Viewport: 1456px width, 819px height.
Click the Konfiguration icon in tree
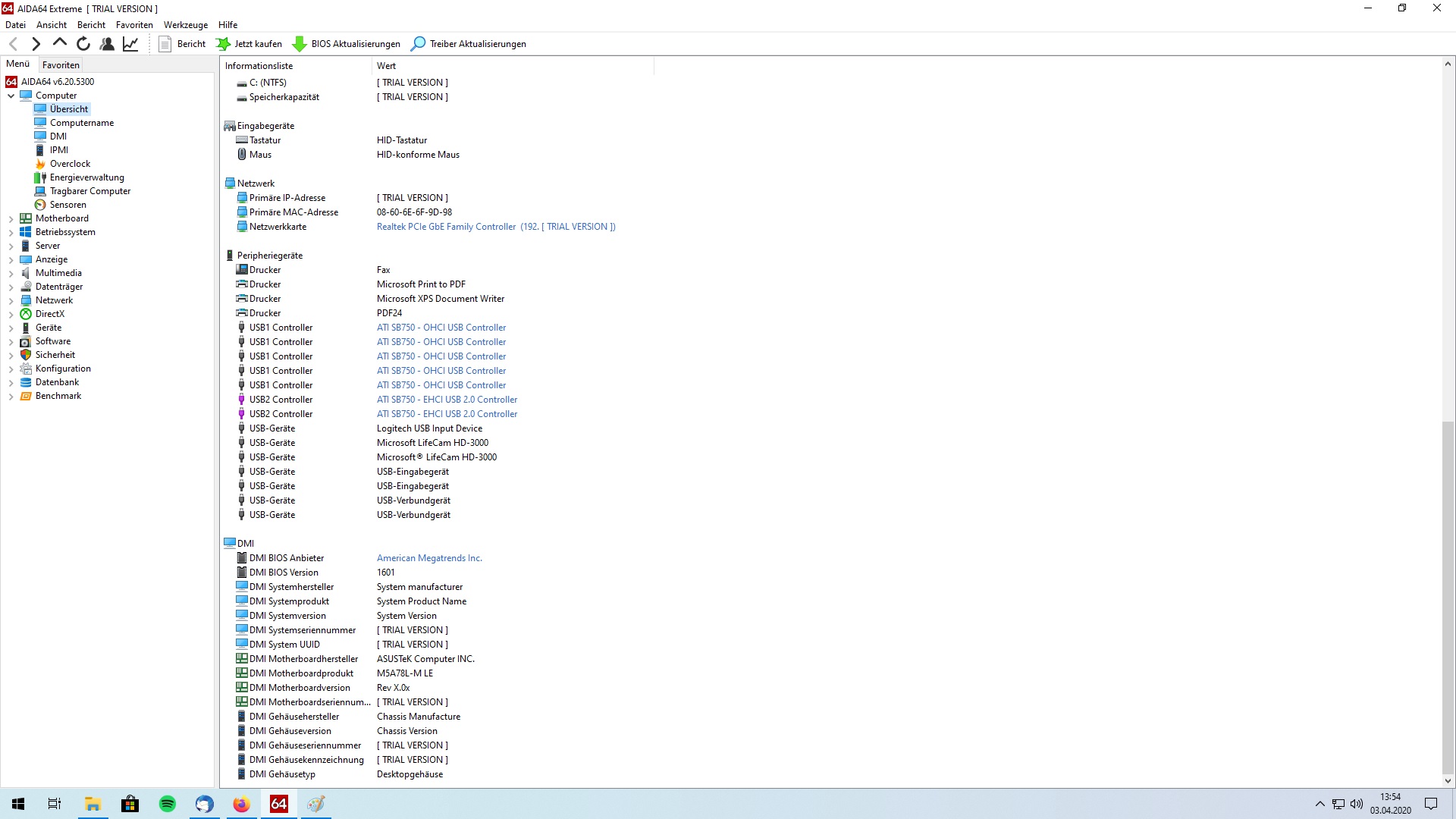[x=26, y=369]
